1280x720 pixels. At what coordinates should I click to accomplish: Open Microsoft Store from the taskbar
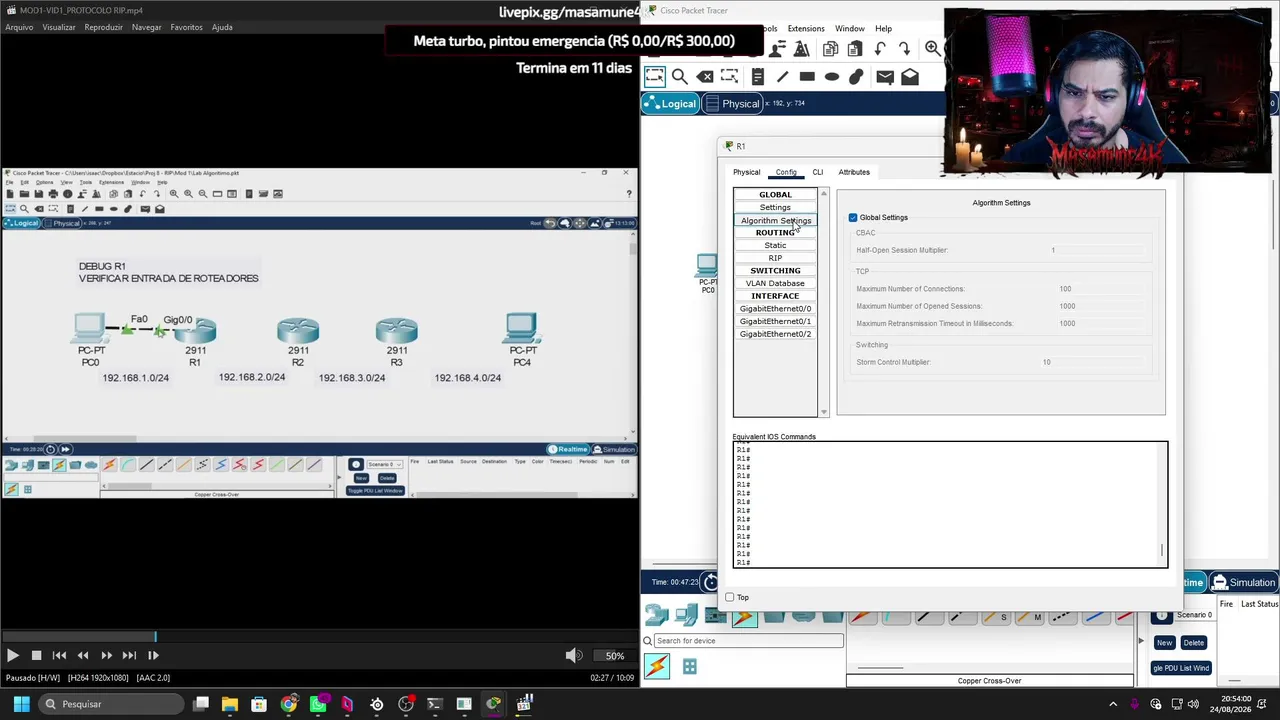[x=259, y=704]
